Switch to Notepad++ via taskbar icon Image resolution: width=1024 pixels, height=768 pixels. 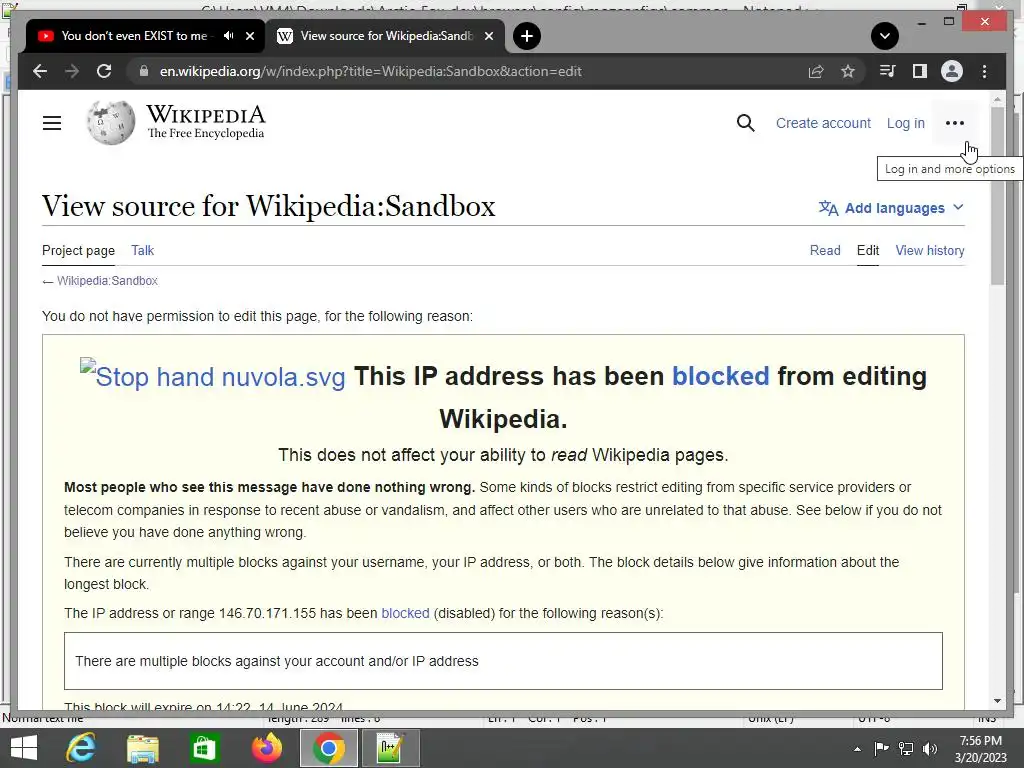coord(391,748)
